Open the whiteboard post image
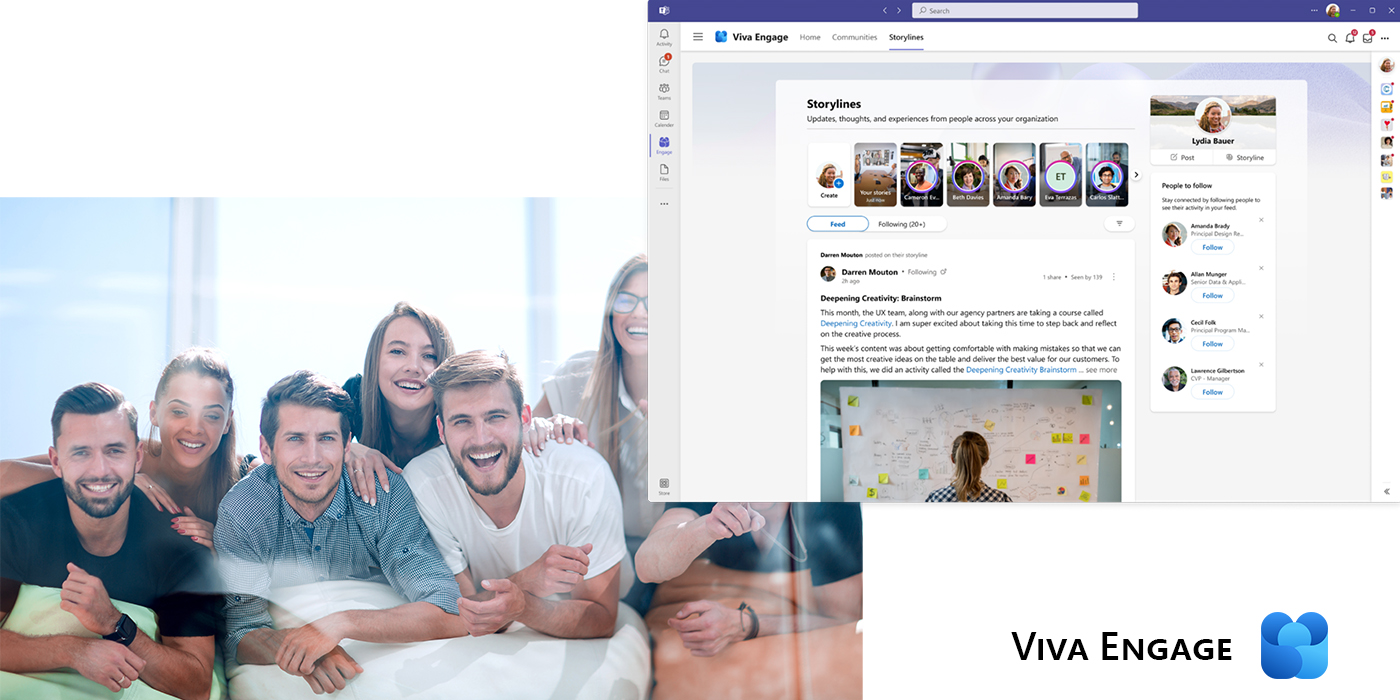Image resolution: width=1400 pixels, height=700 pixels. click(971, 441)
